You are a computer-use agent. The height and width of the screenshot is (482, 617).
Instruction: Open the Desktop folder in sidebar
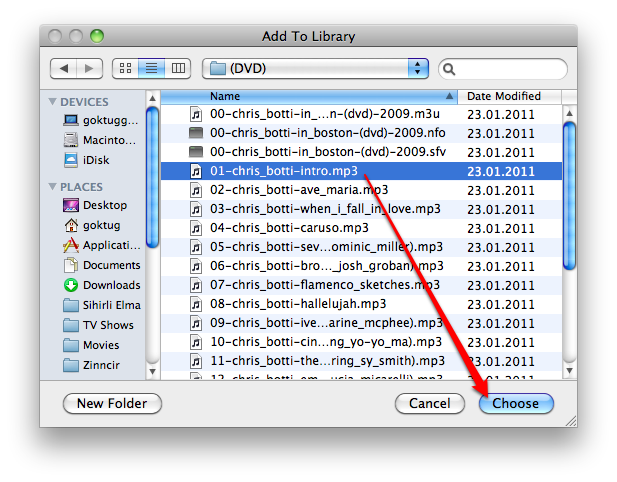[x=104, y=205]
